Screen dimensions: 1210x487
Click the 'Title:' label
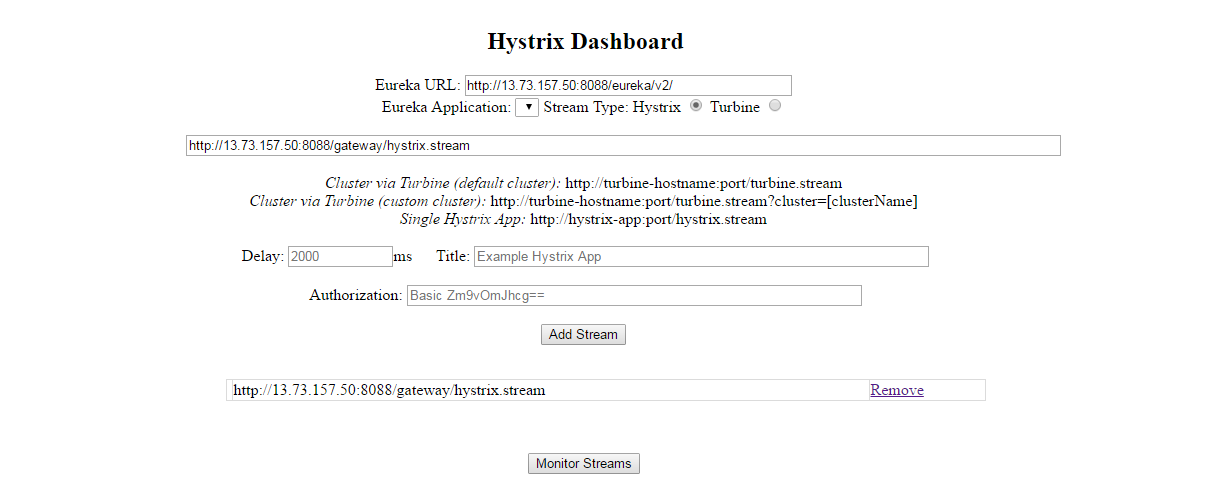(453, 257)
